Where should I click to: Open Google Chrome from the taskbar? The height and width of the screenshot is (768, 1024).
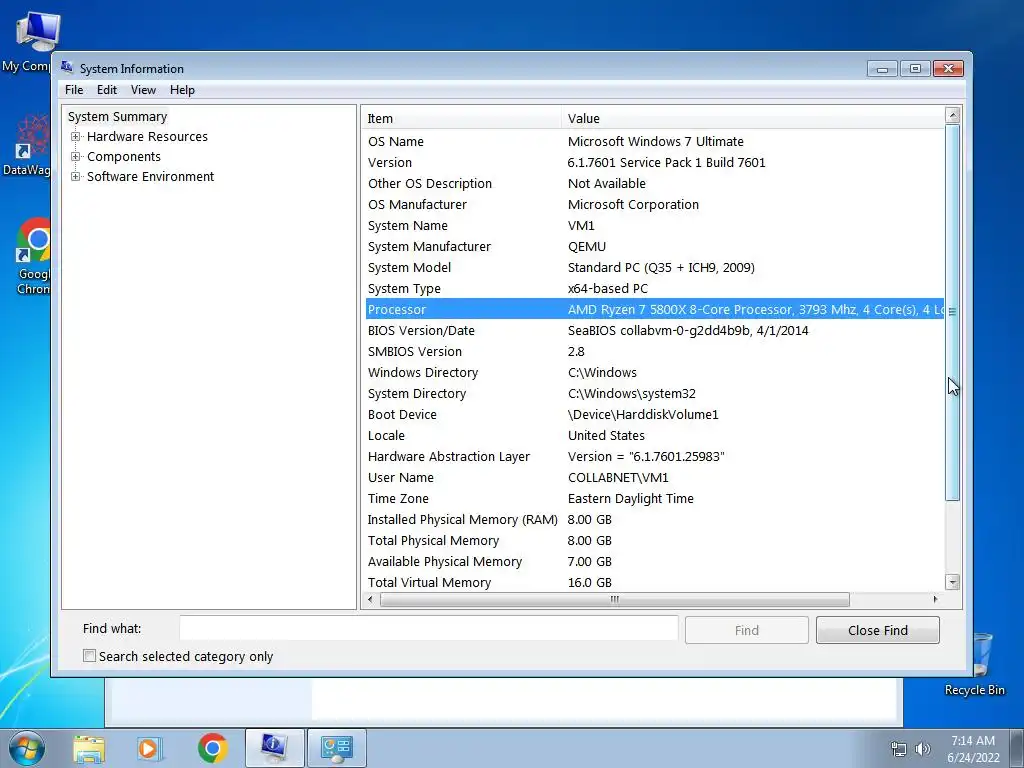point(212,748)
